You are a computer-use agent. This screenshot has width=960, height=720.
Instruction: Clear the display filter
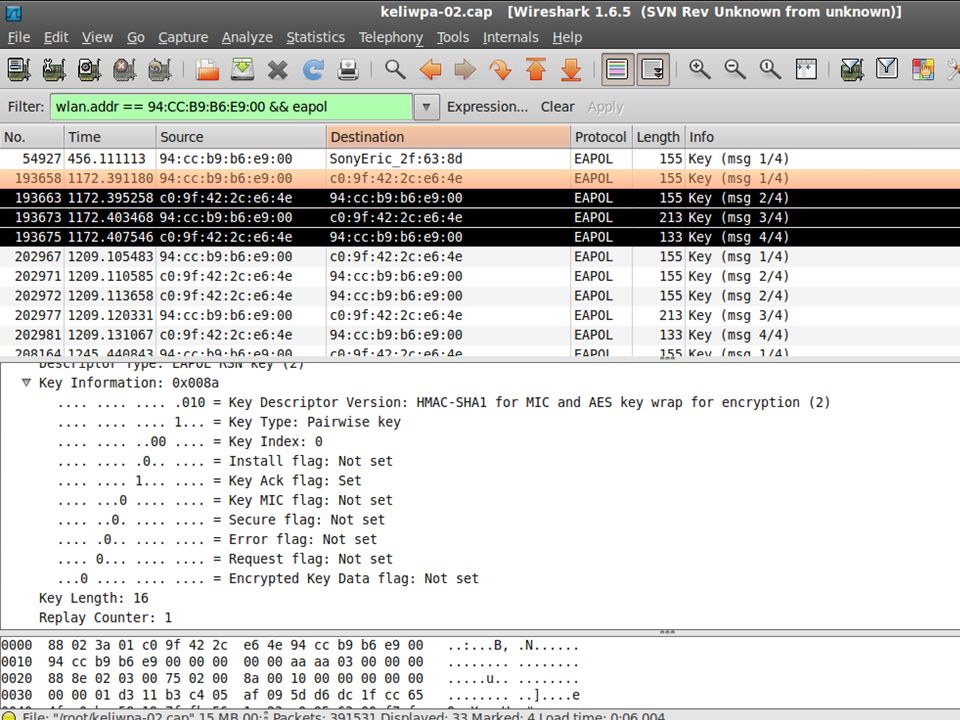(x=557, y=107)
